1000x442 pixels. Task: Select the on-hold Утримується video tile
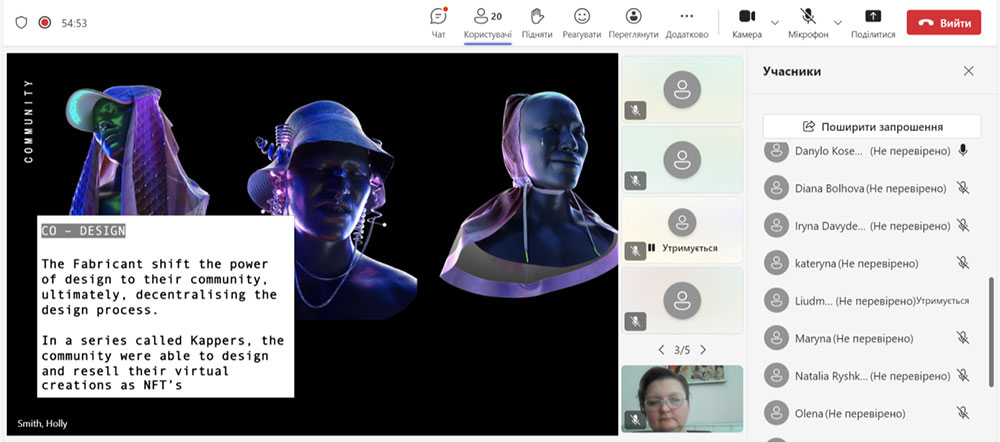coord(682,230)
